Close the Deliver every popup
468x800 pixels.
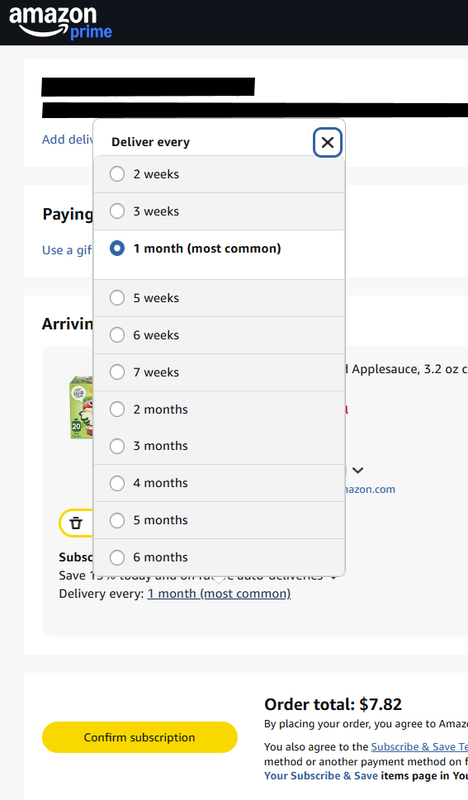(x=327, y=142)
